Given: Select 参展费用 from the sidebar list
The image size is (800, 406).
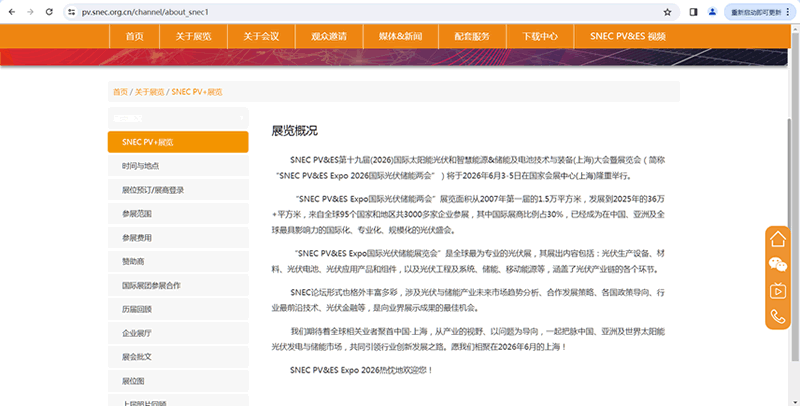Looking at the screenshot, I should 137,238.
